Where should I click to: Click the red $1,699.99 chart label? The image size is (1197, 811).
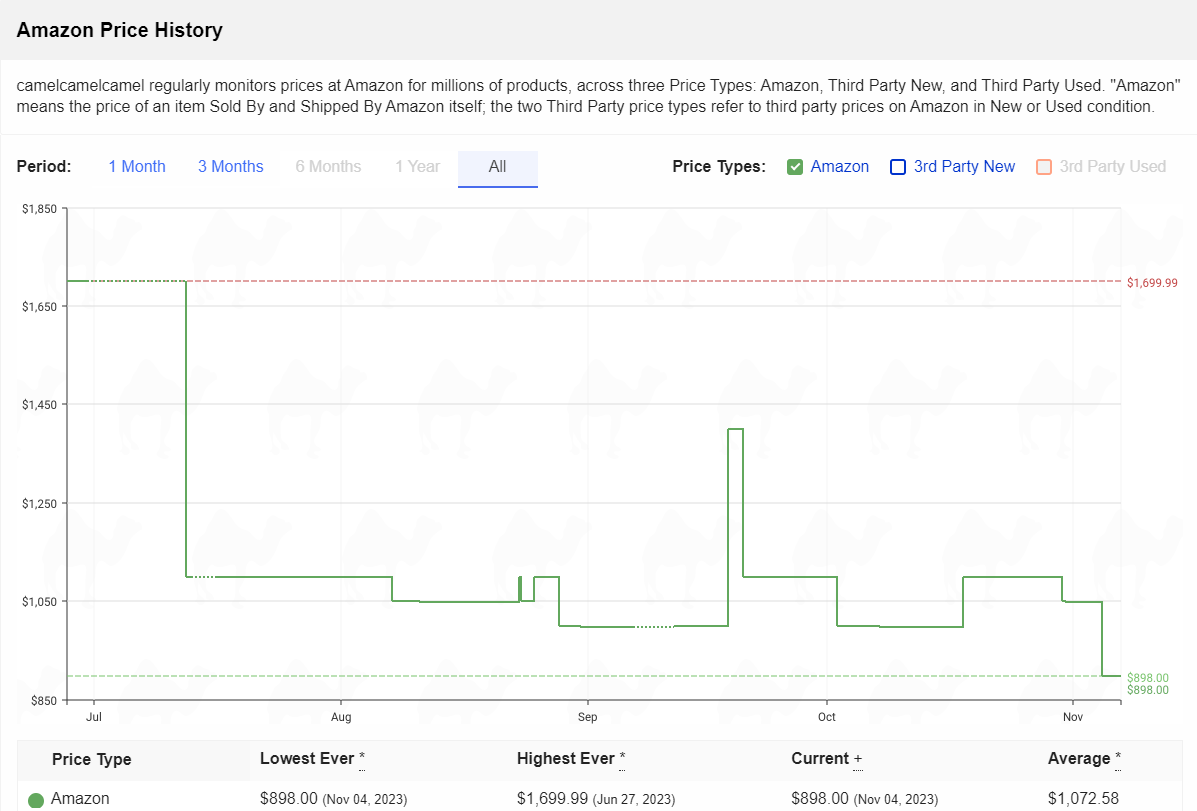1152,283
